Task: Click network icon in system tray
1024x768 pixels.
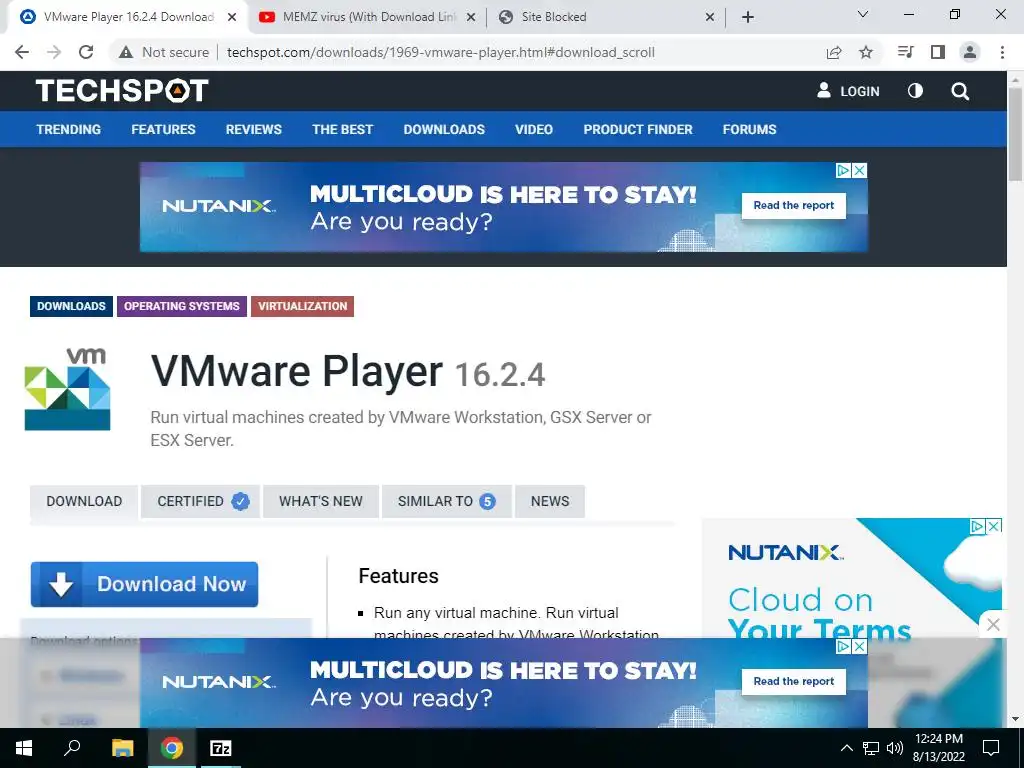Action: (871, 748)
